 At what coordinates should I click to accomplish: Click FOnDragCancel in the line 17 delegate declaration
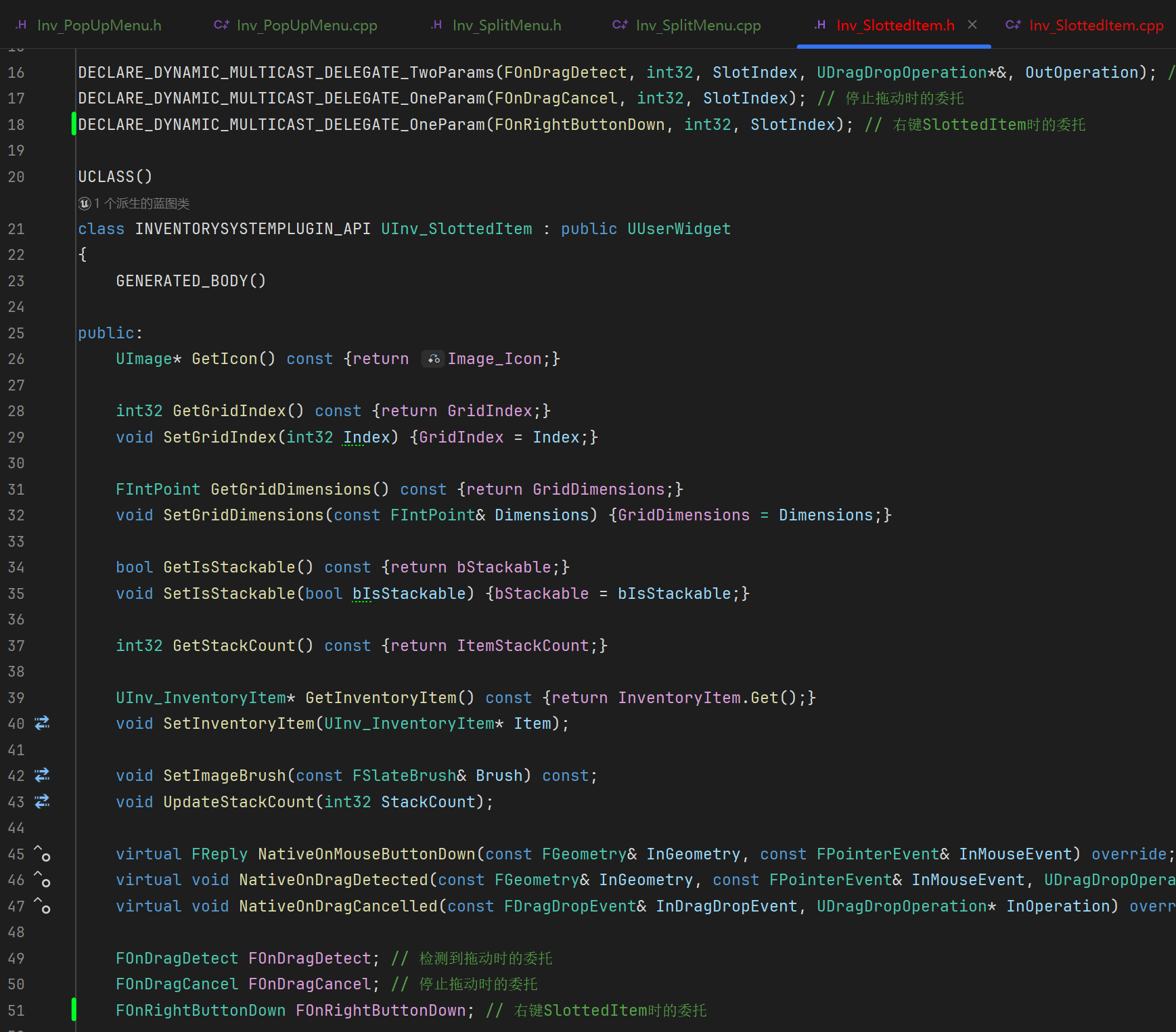tap(556, 98)
